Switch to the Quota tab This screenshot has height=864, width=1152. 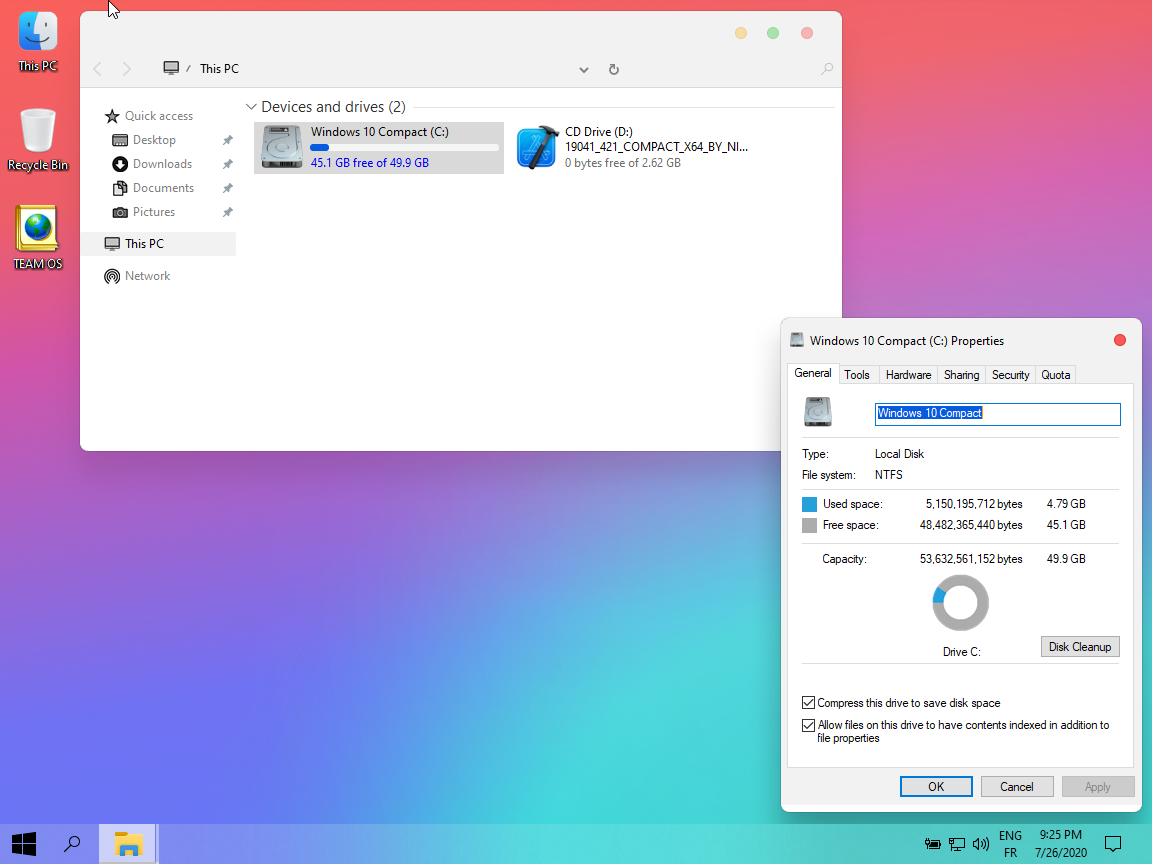[x=1056, y=375]
